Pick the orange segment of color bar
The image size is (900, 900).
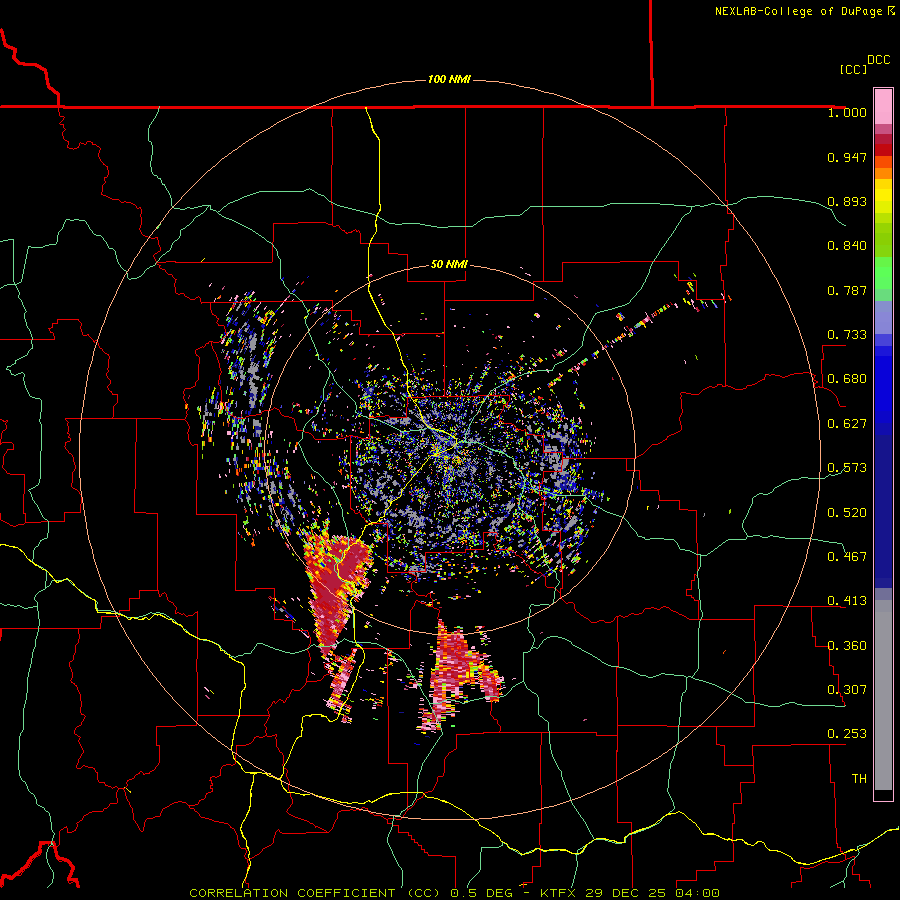[x=883, y=173]
